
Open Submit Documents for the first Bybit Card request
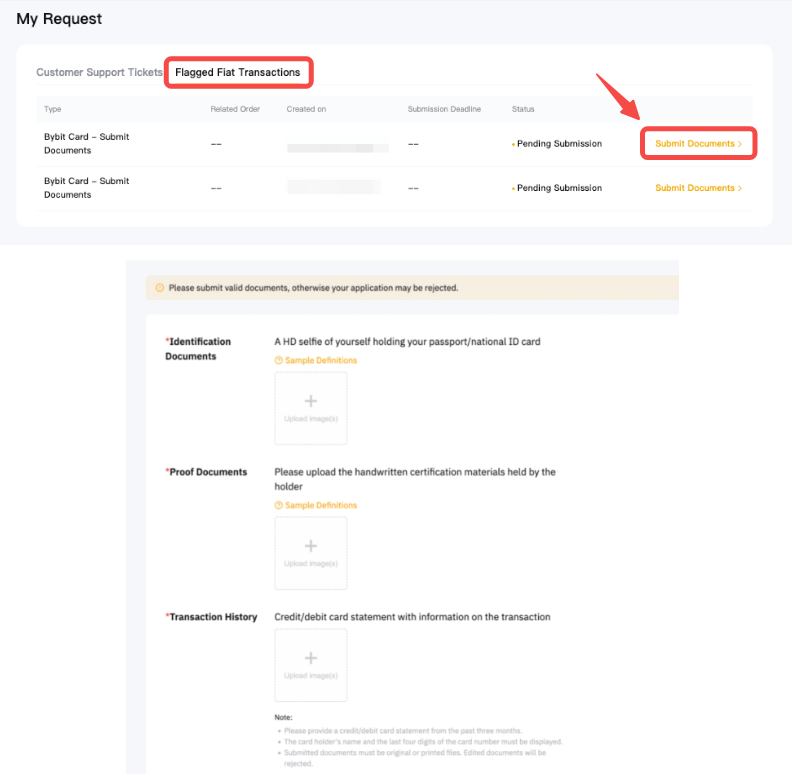pyautogui.click(x=695, y=144)
